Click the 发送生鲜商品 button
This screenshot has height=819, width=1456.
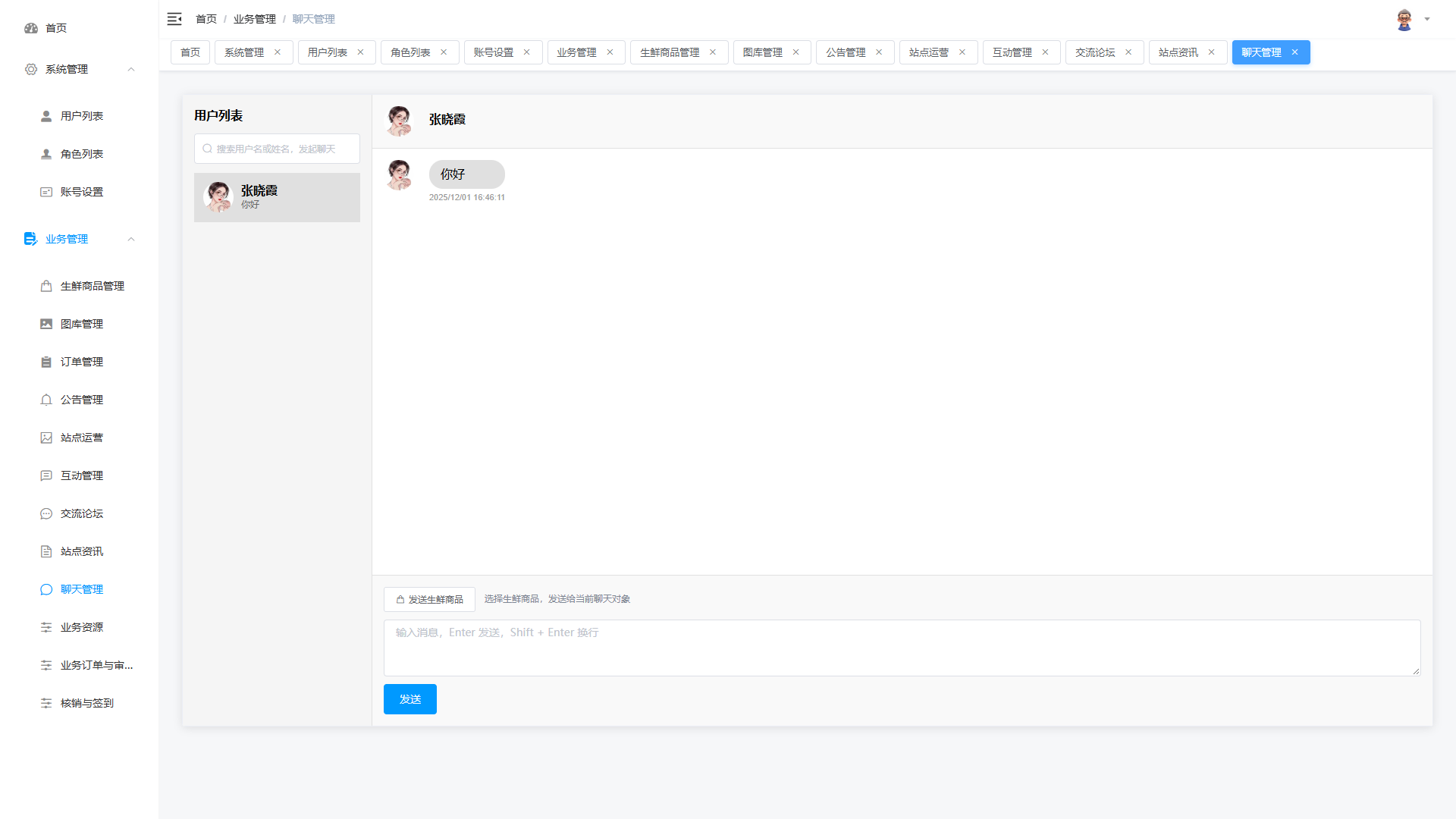pos(429,599)
